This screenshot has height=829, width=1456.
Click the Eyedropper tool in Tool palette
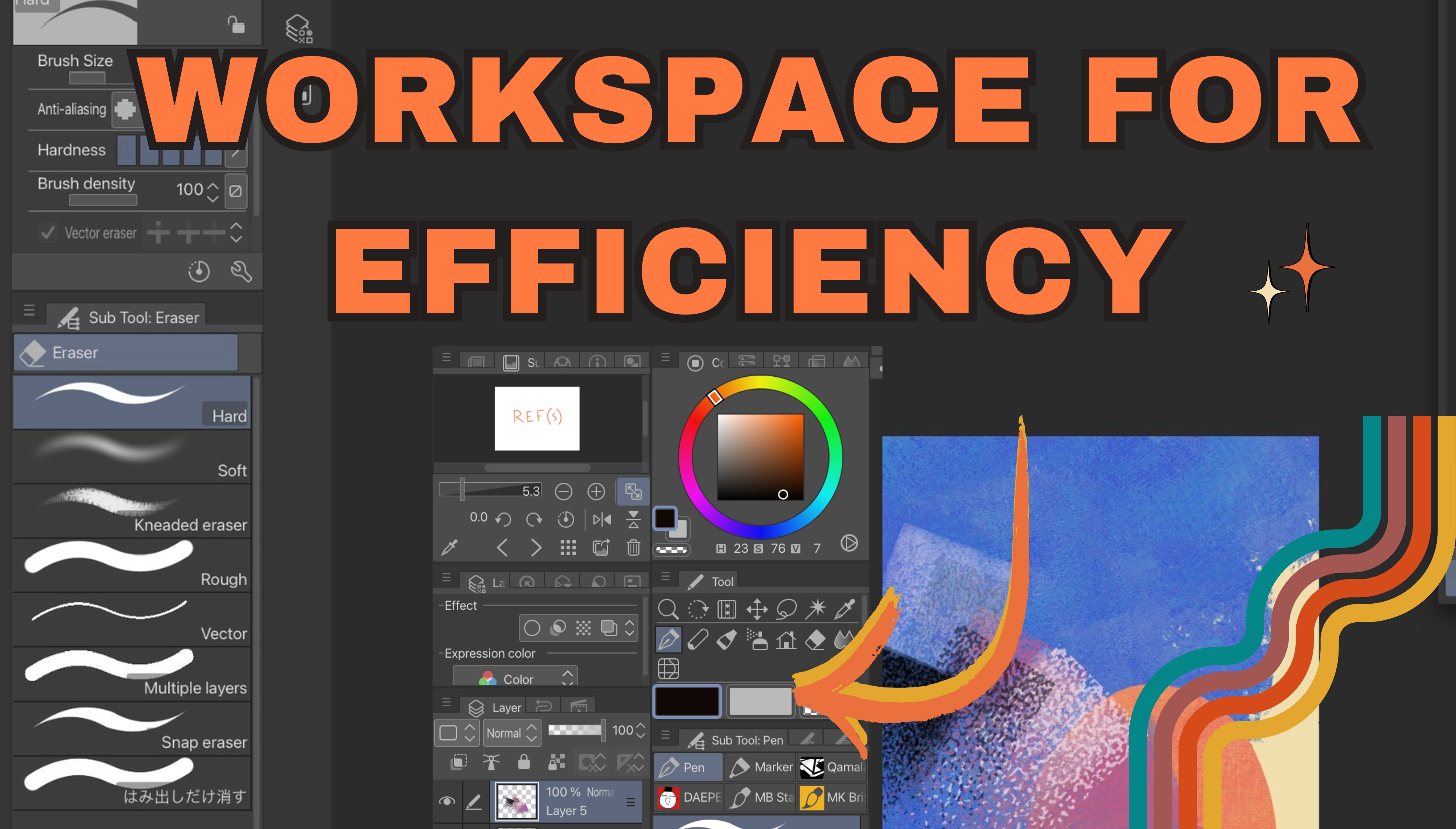[x=845, y=609]
